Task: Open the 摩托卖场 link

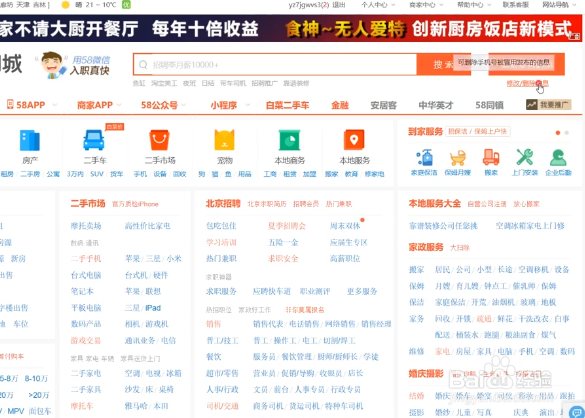Action: (86, 226)
